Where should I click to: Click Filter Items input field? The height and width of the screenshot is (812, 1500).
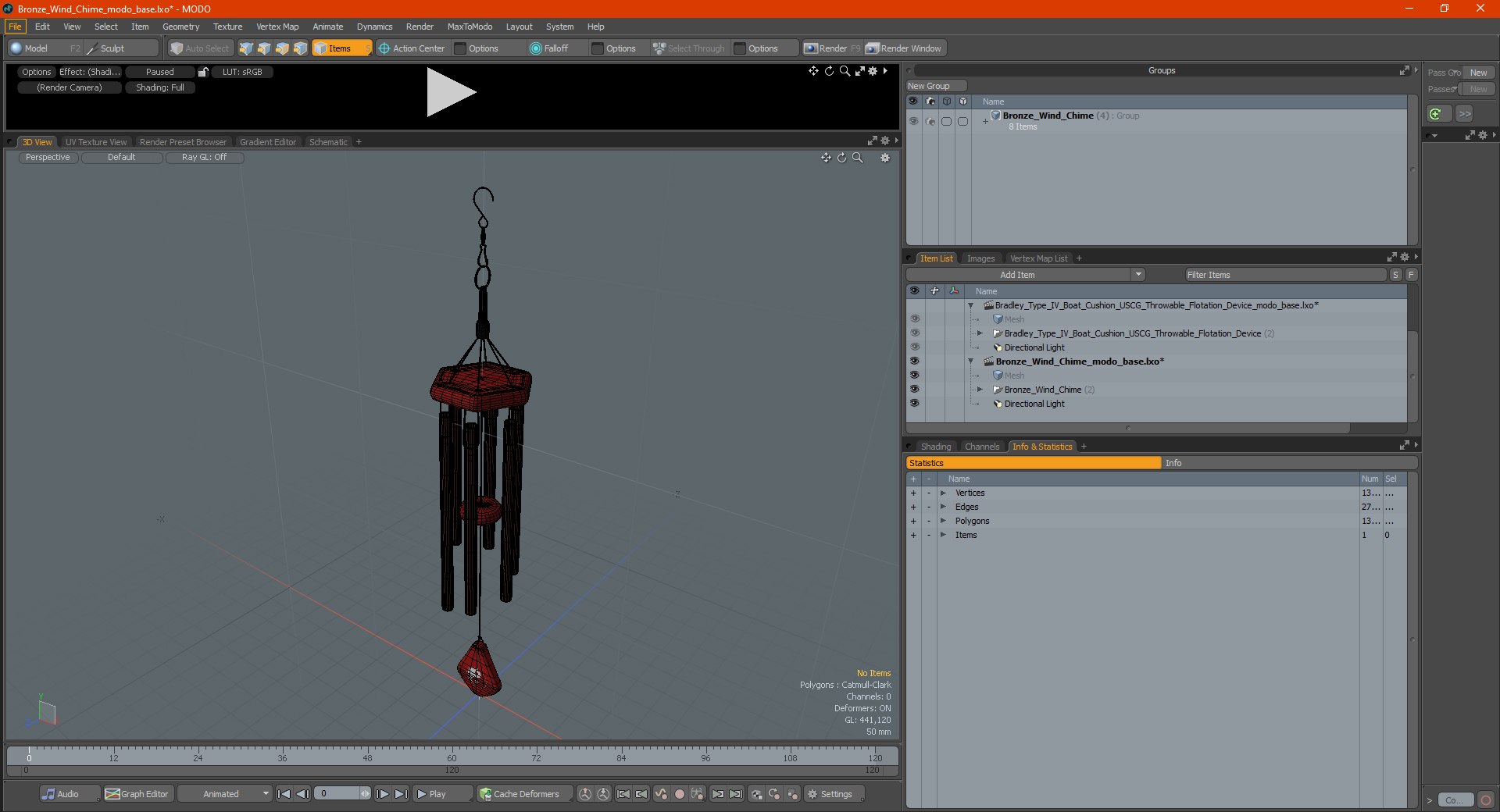coord(1285,275)
